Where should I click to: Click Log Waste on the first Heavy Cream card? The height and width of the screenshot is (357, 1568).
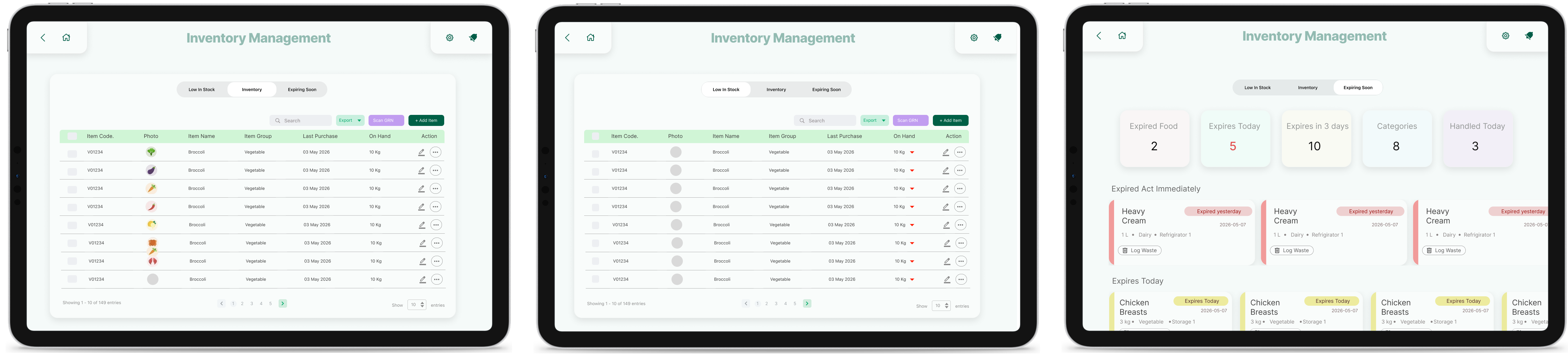pyautogui.click(x=1140, y=251)
